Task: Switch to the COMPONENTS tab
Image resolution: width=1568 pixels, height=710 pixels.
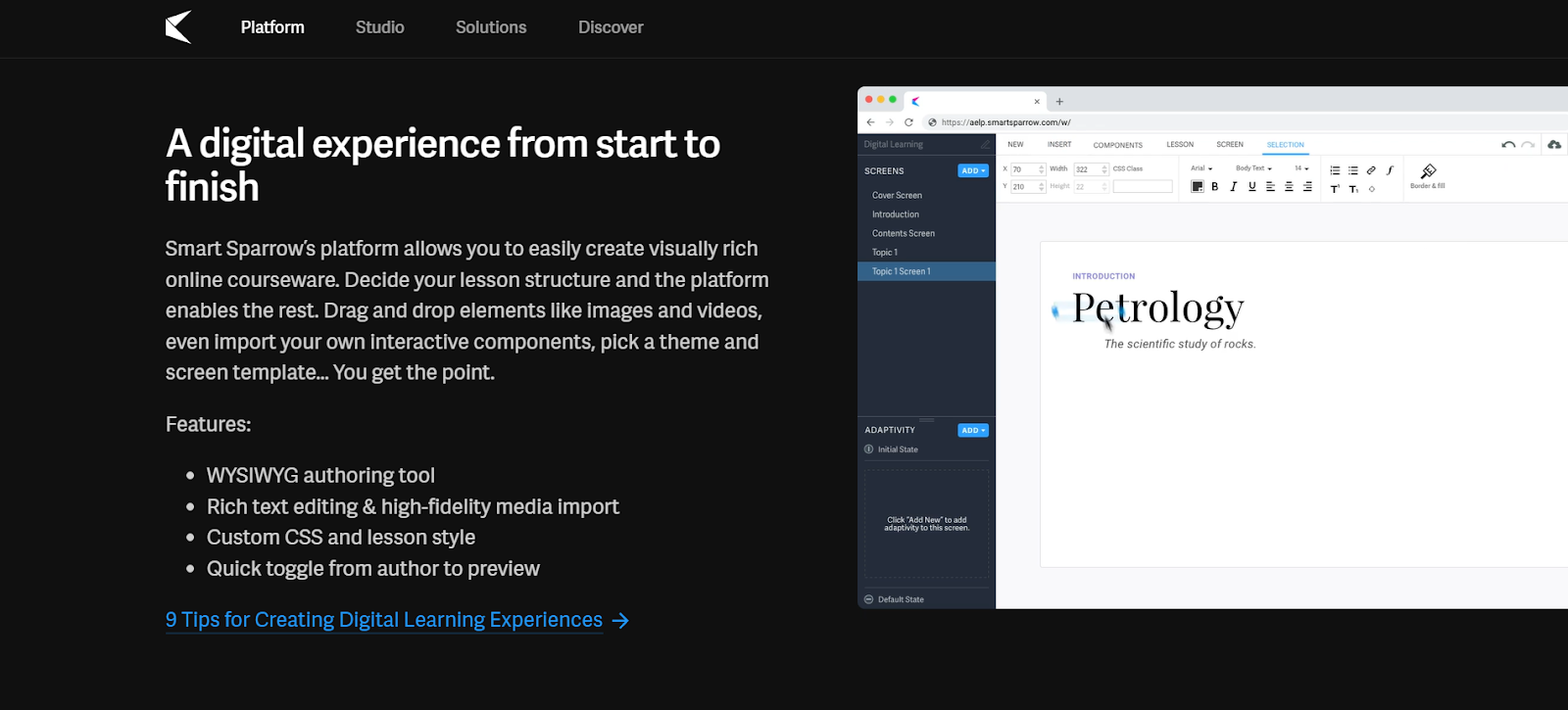Action: (1118, 145)
